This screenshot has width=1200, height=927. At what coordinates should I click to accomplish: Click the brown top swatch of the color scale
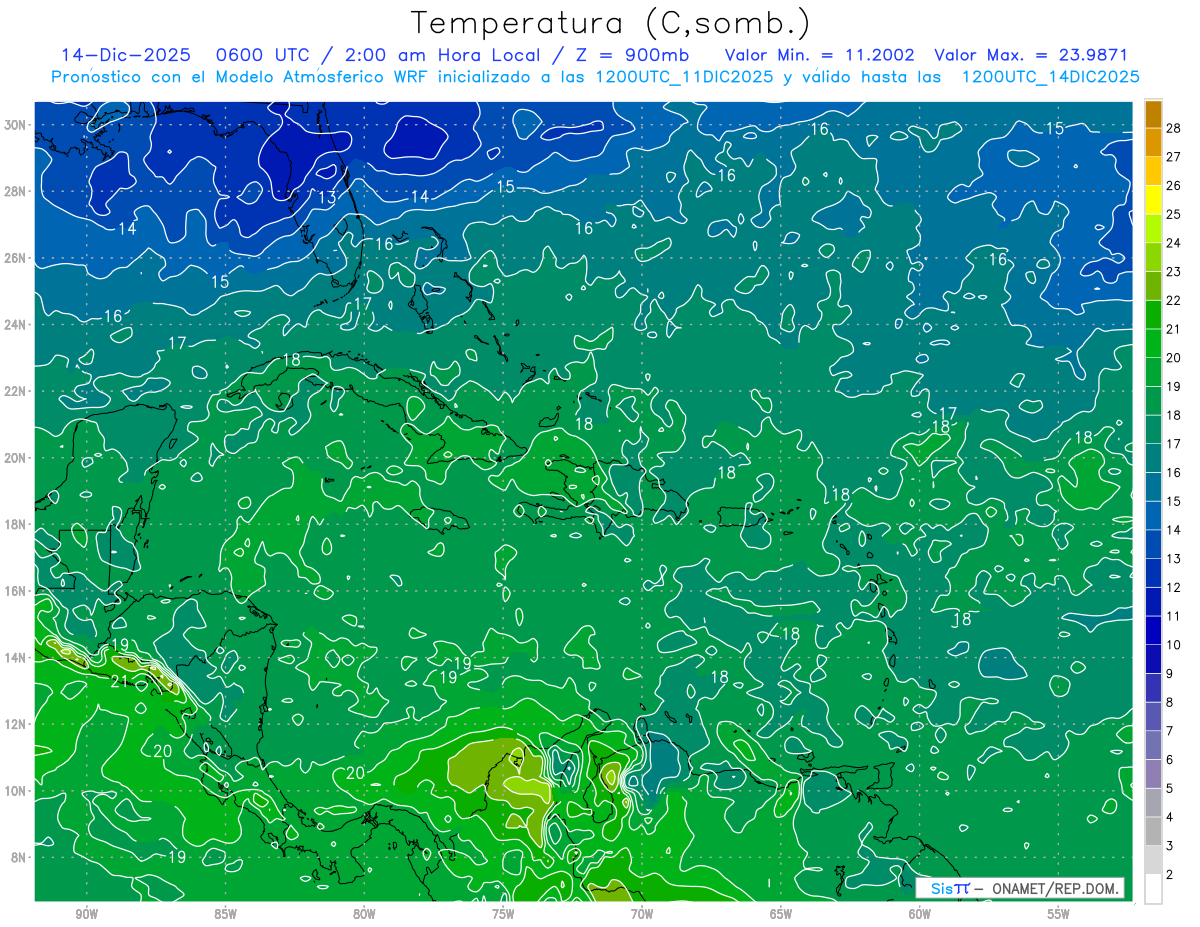1153,114
